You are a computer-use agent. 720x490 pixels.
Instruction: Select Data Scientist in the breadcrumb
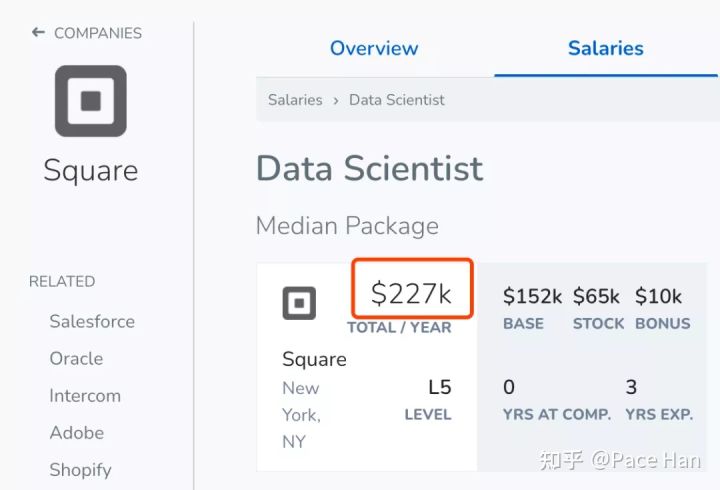pyautogui.click(x=397, y=100)
